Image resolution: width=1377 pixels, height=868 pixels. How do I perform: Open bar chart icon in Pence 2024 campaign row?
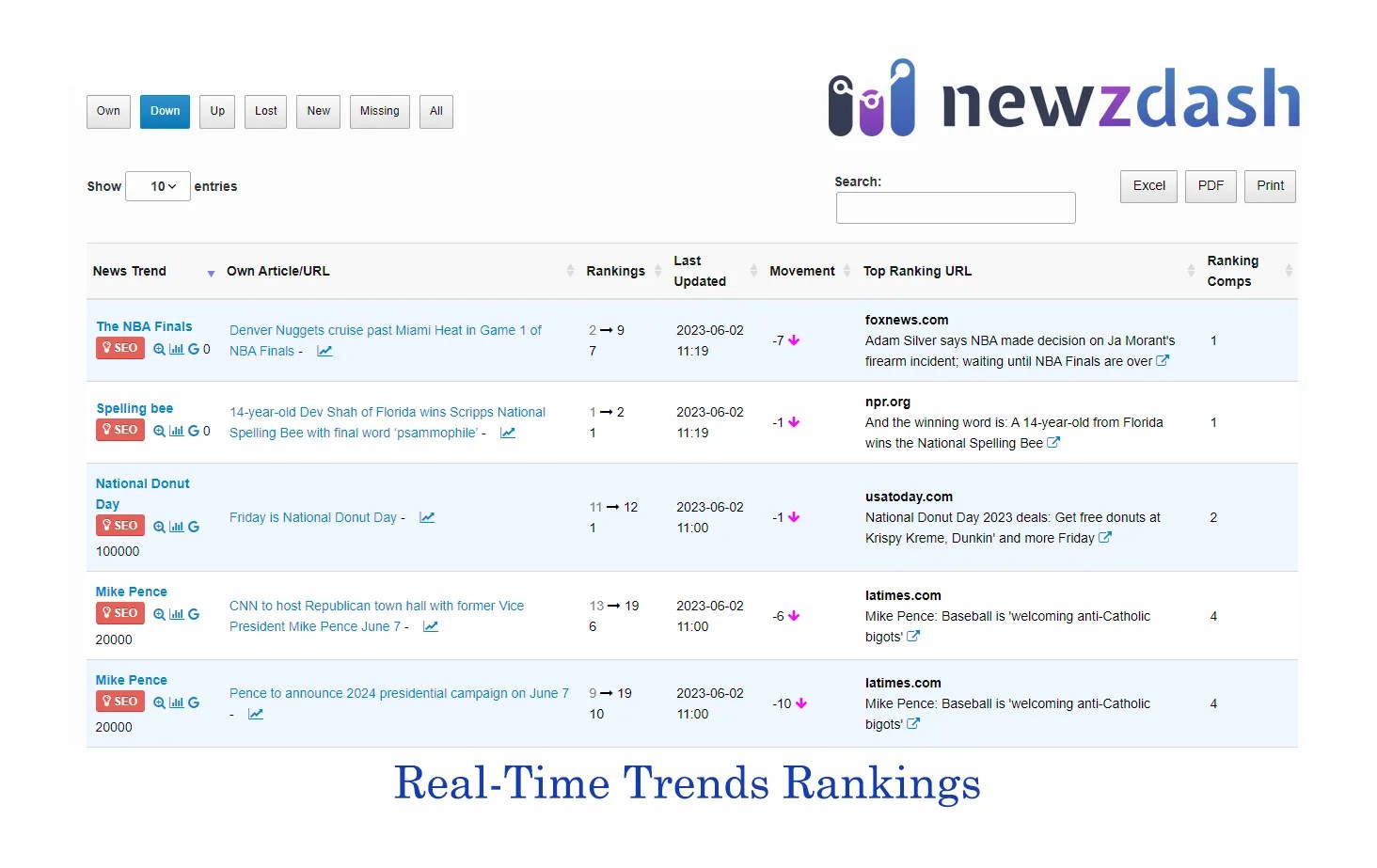(x=177, y=702)
